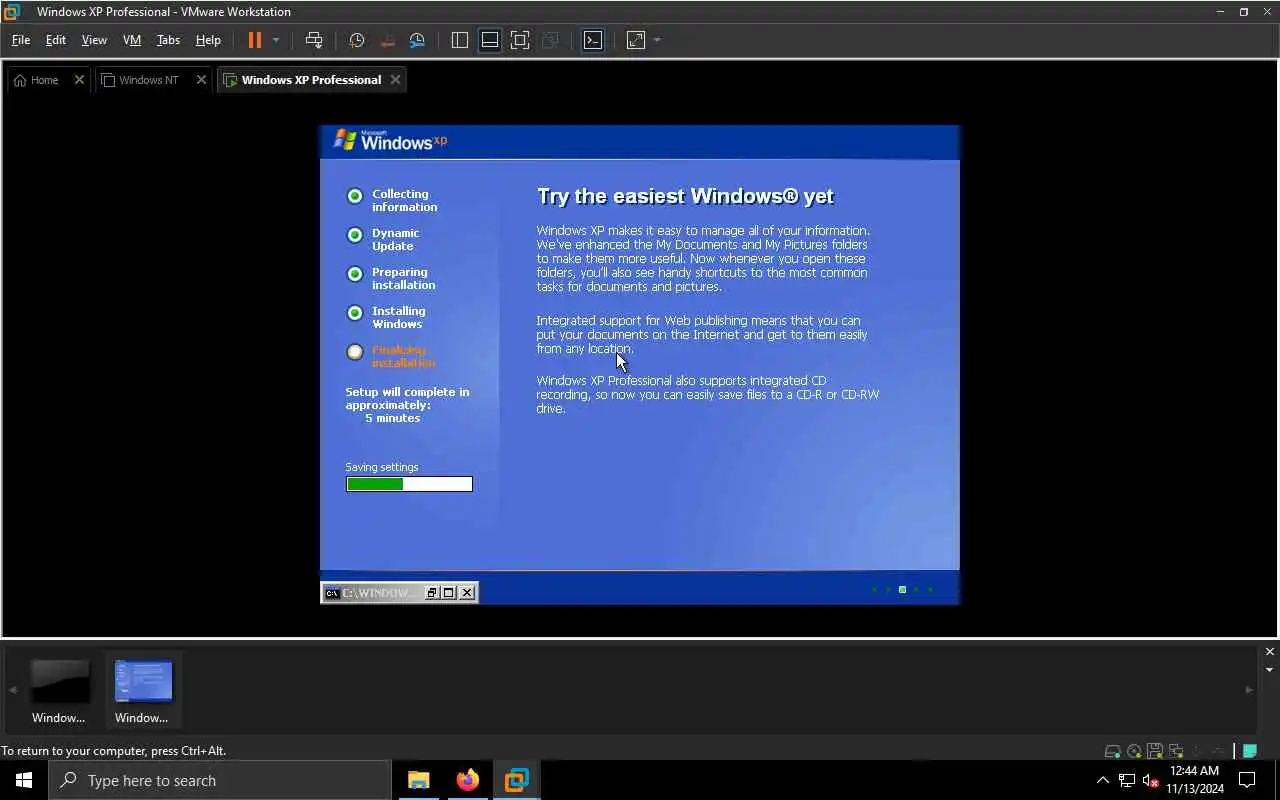Close the thumbnail bar
Screen dimensions: 1280x800
1270,652
